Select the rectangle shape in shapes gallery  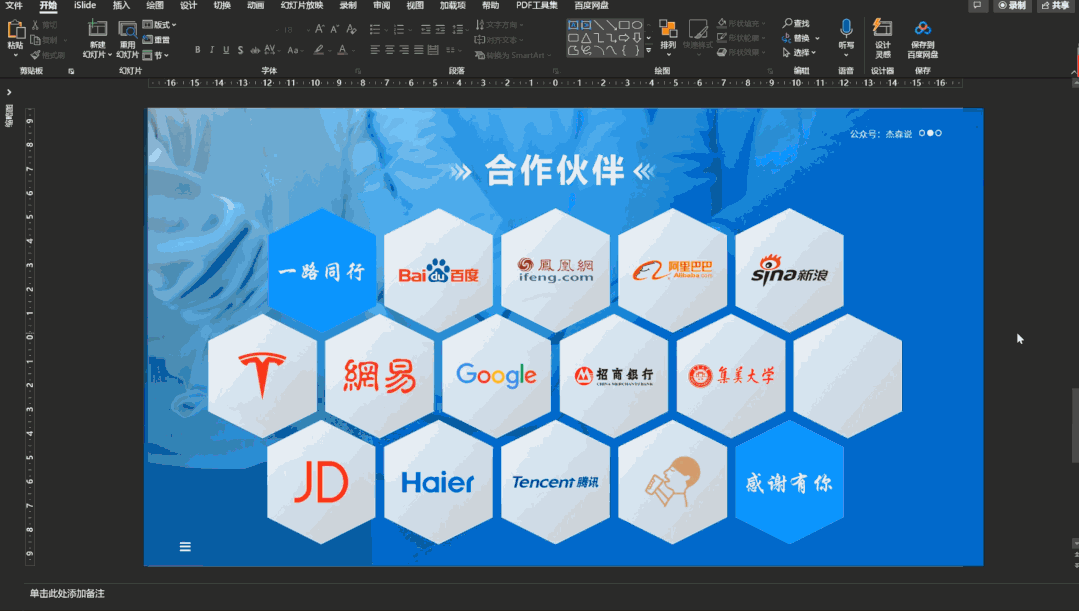pyautogui.click(x=623, y=25)
